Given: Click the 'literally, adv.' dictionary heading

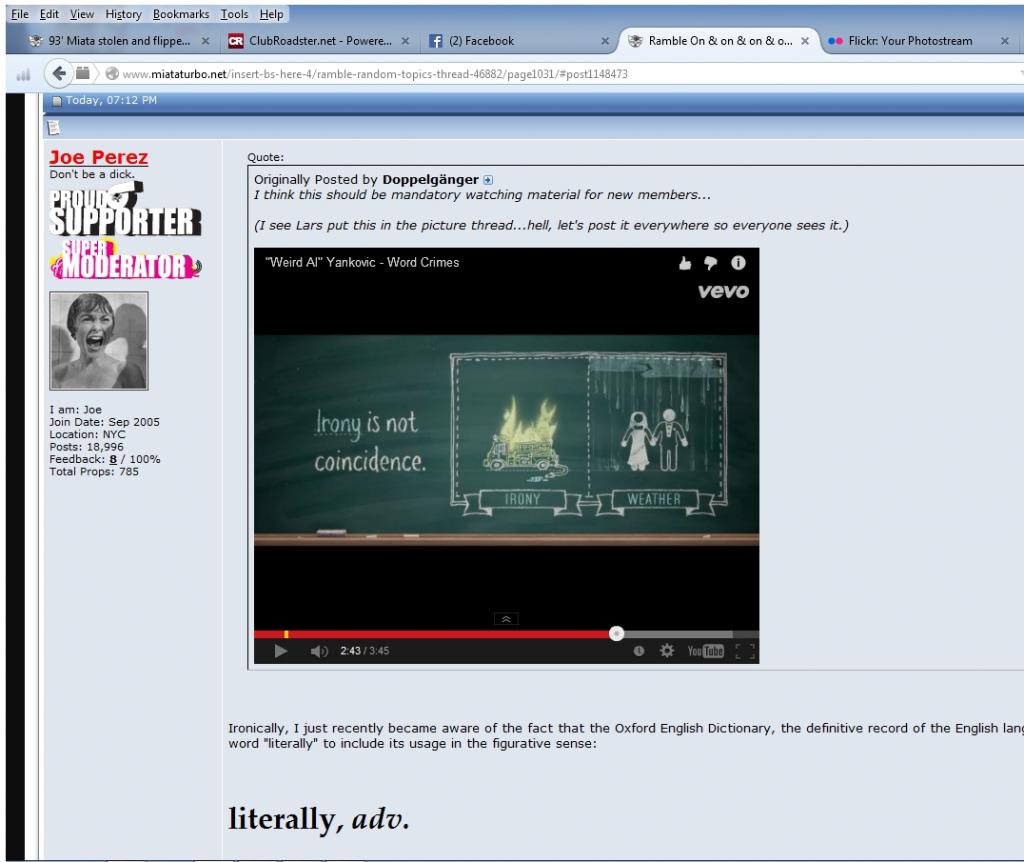Looking at the screenshot, I should click(x=319, y=819).
